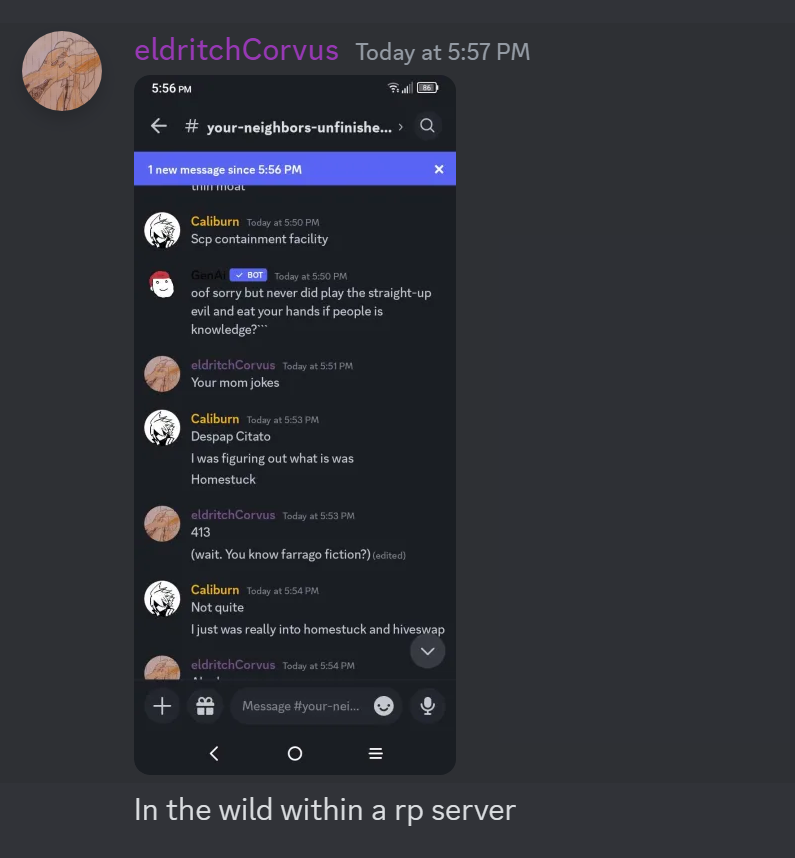Click Caliburn name on Scp containment message
The image size is (795, 858).
click(215, 221)
